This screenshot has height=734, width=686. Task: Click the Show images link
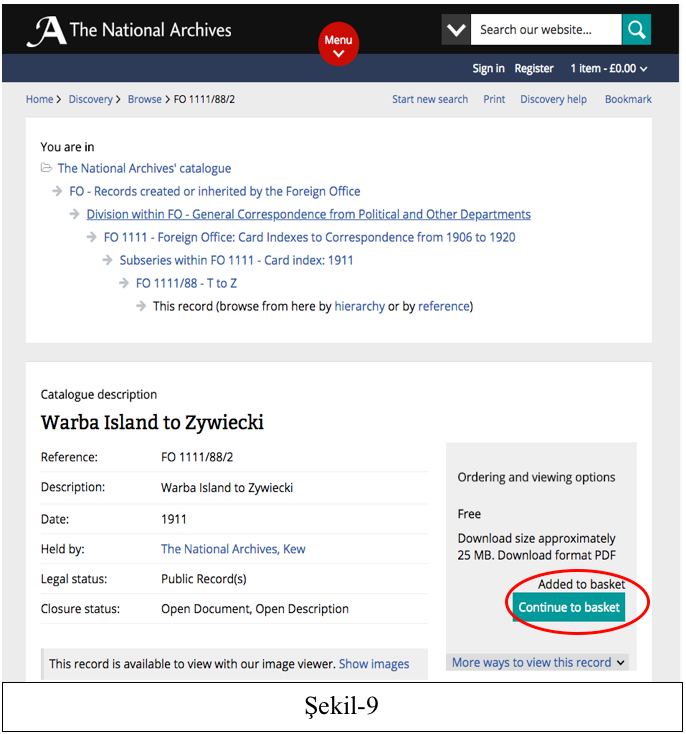point(374,664)
